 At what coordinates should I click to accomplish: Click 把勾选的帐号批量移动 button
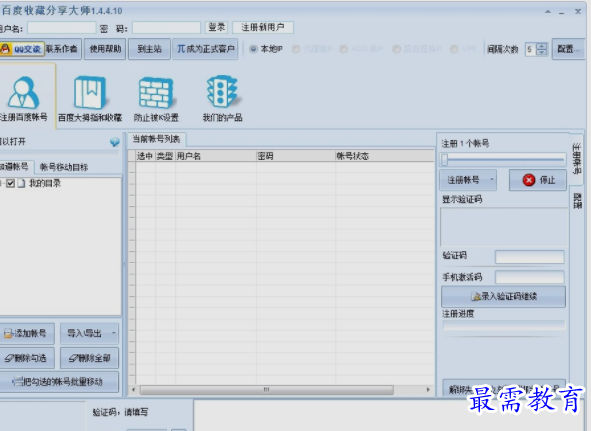58,382
